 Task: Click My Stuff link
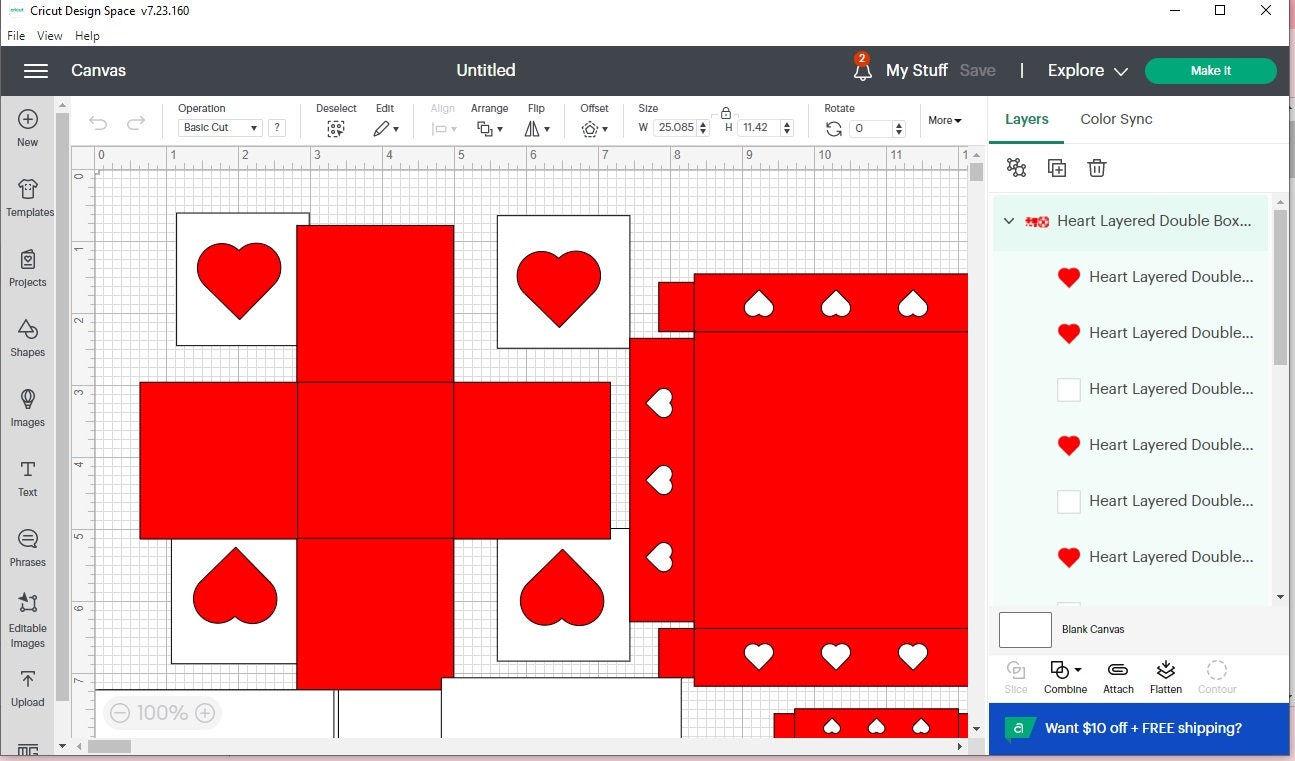click(916, 71)
